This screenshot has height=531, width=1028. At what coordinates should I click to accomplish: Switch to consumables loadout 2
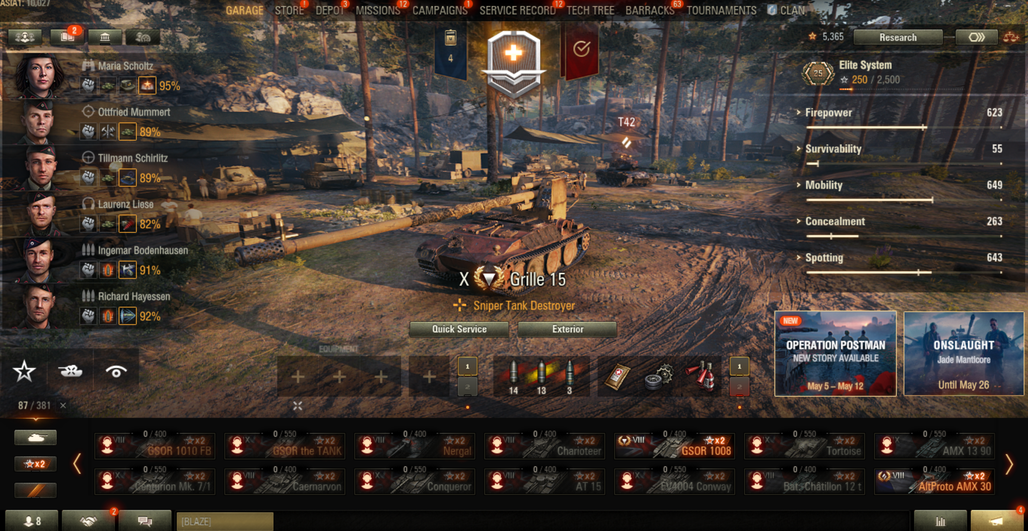740,387
